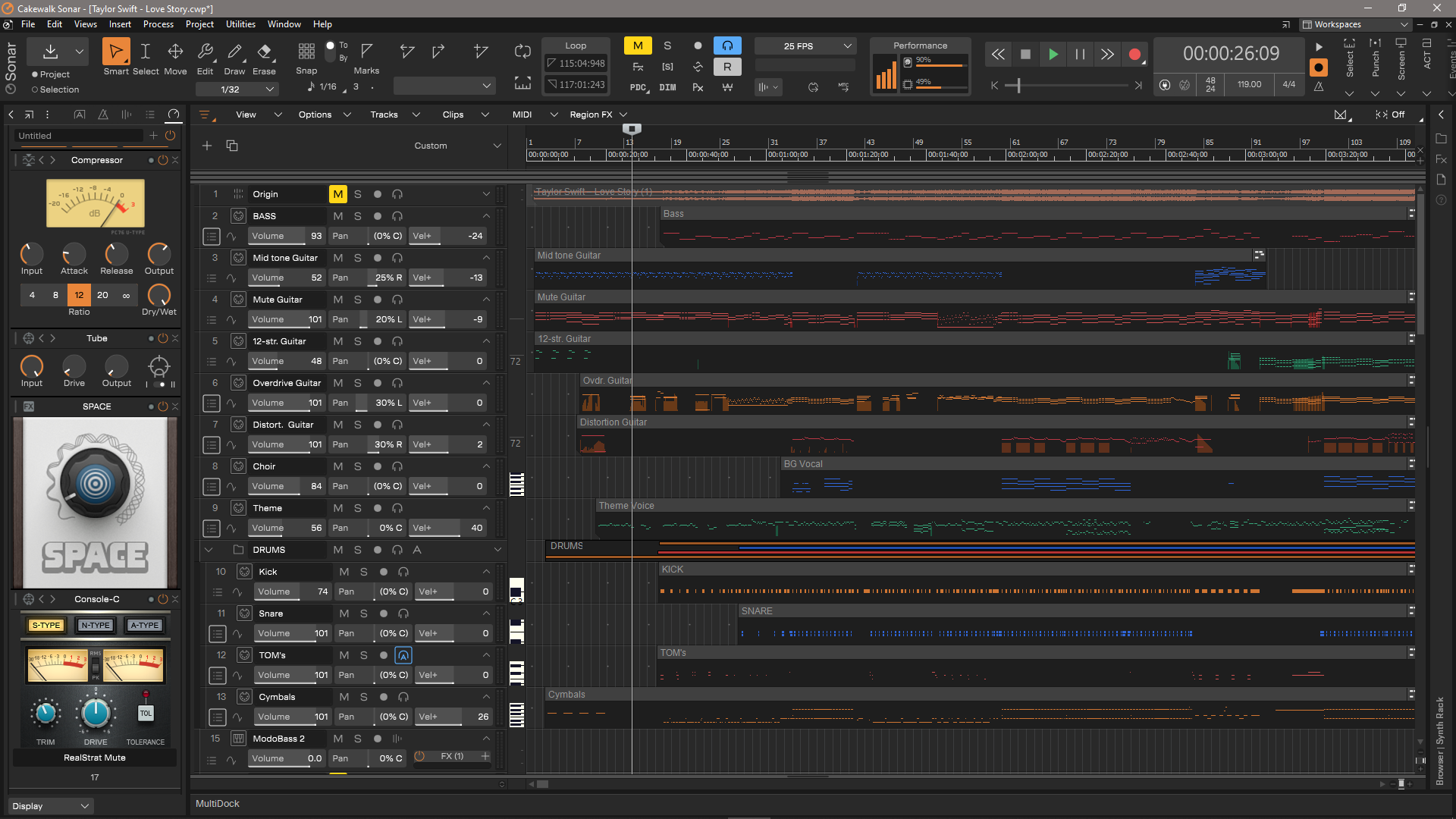Open the File menu

tap(28, 24)
